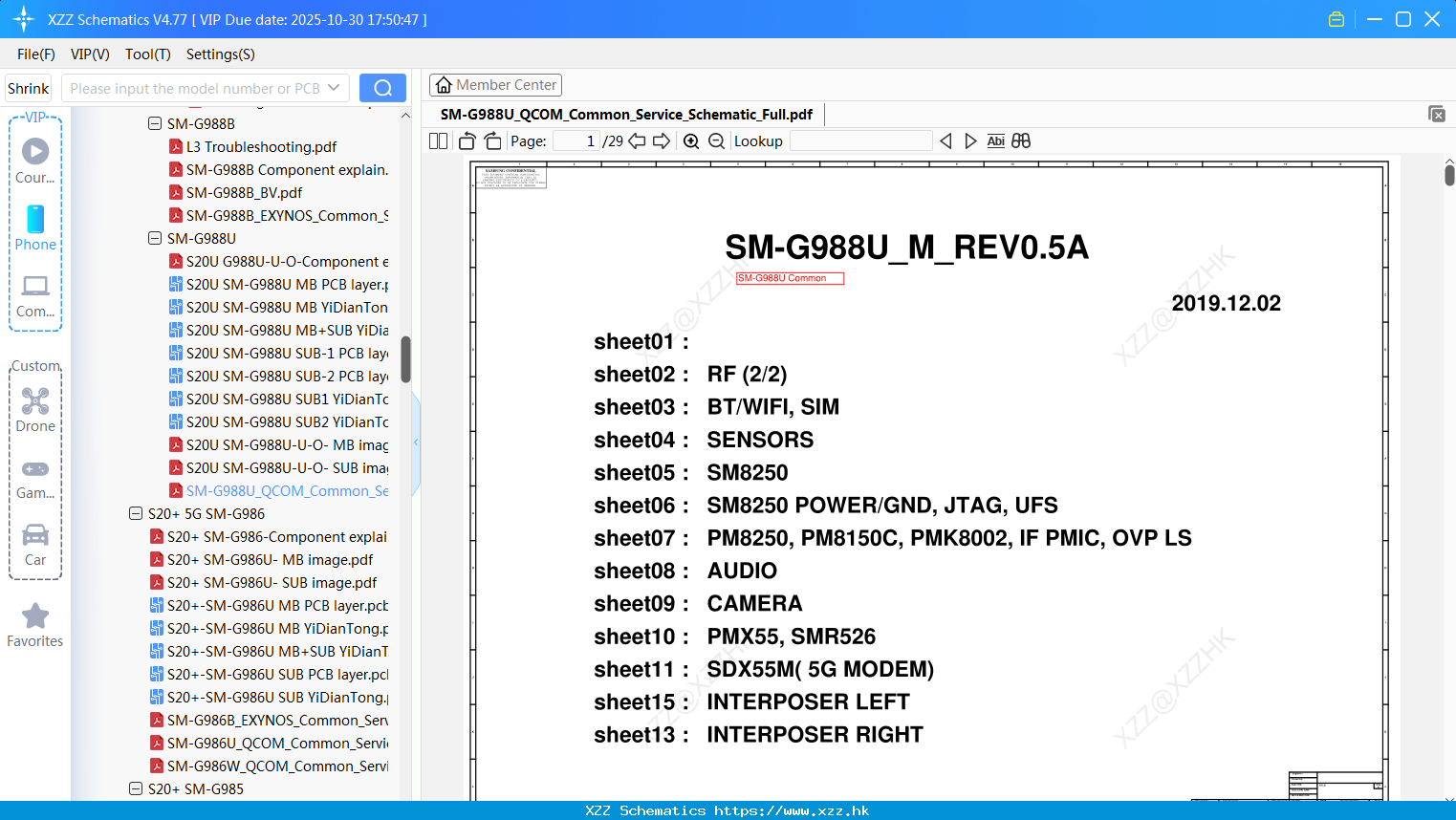Collapse the SM-G988B tree node

155,123
